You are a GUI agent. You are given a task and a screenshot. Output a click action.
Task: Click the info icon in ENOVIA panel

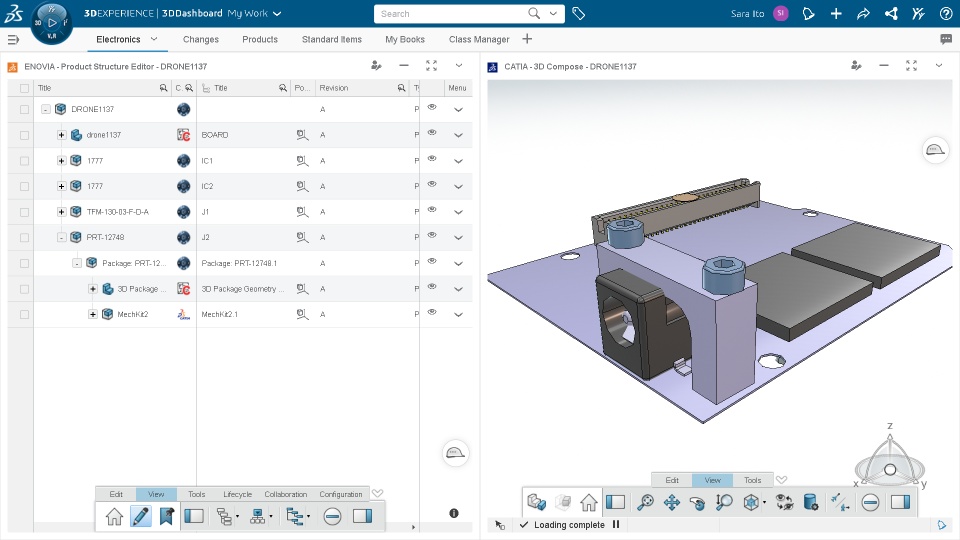pyautogui.click(x=454, y=513)
